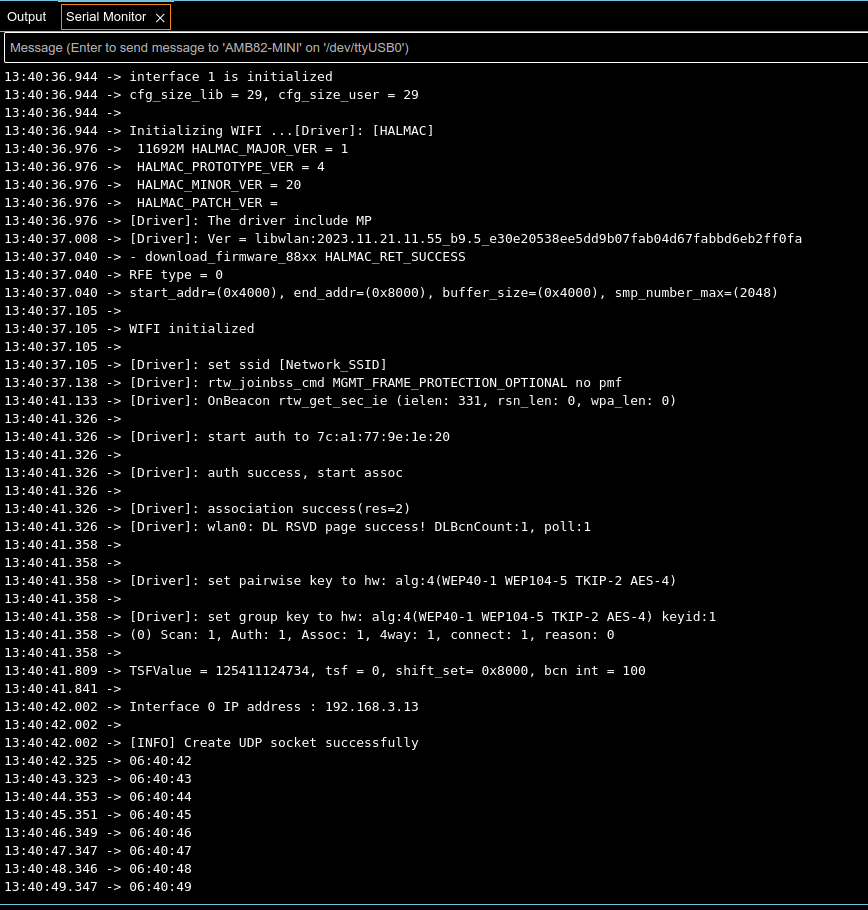Click the HALMAC_MINOR_VER = 20 line

click(218, 185)
